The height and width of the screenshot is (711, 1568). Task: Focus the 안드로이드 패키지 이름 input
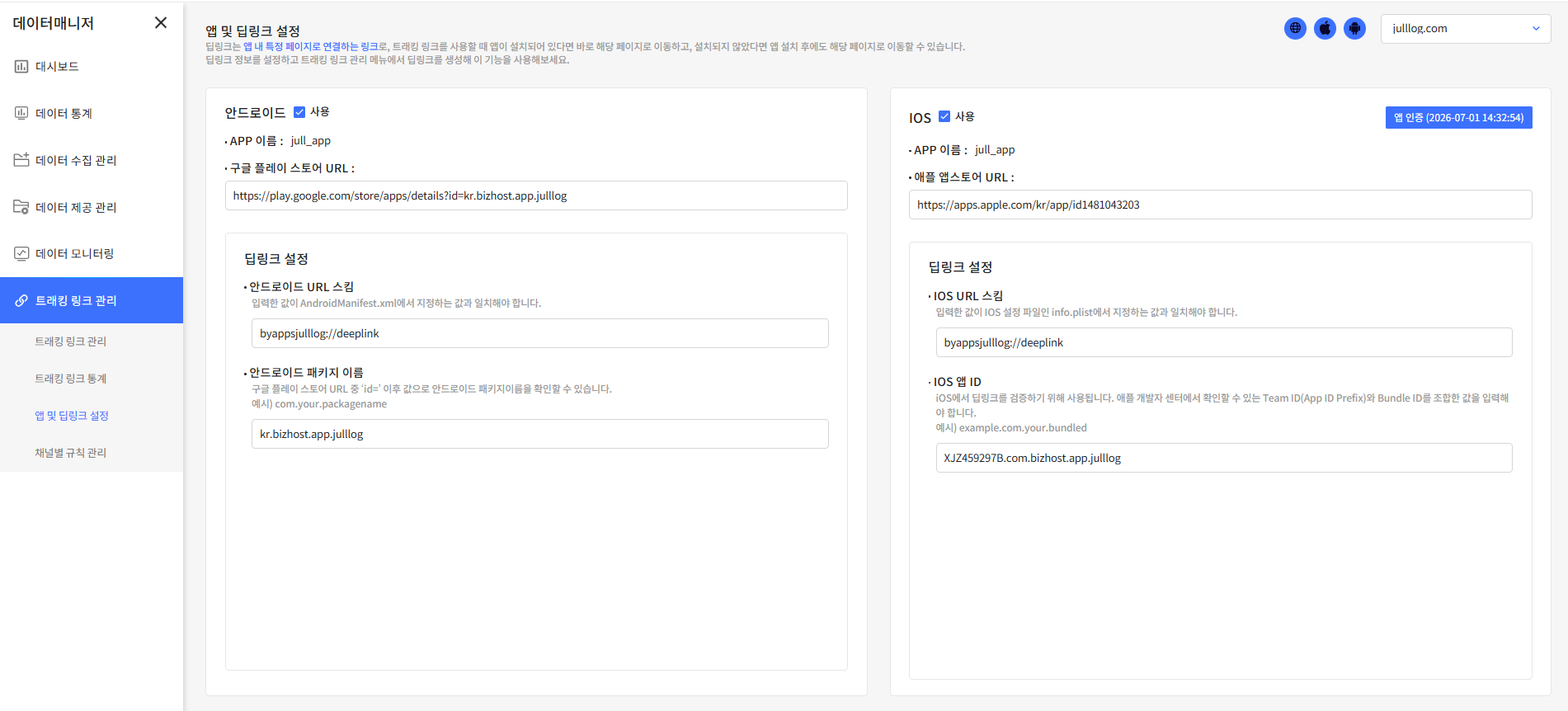[540, 434]
